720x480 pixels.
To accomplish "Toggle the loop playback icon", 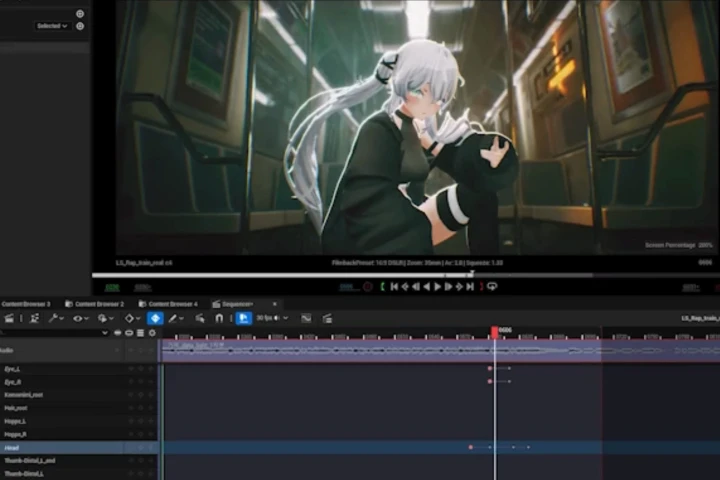I will [492, 287].
